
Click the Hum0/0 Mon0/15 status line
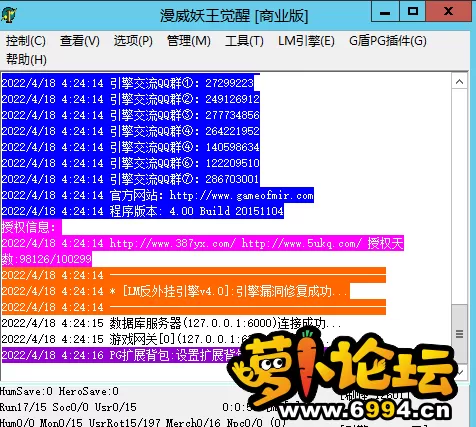click(143, 422)
